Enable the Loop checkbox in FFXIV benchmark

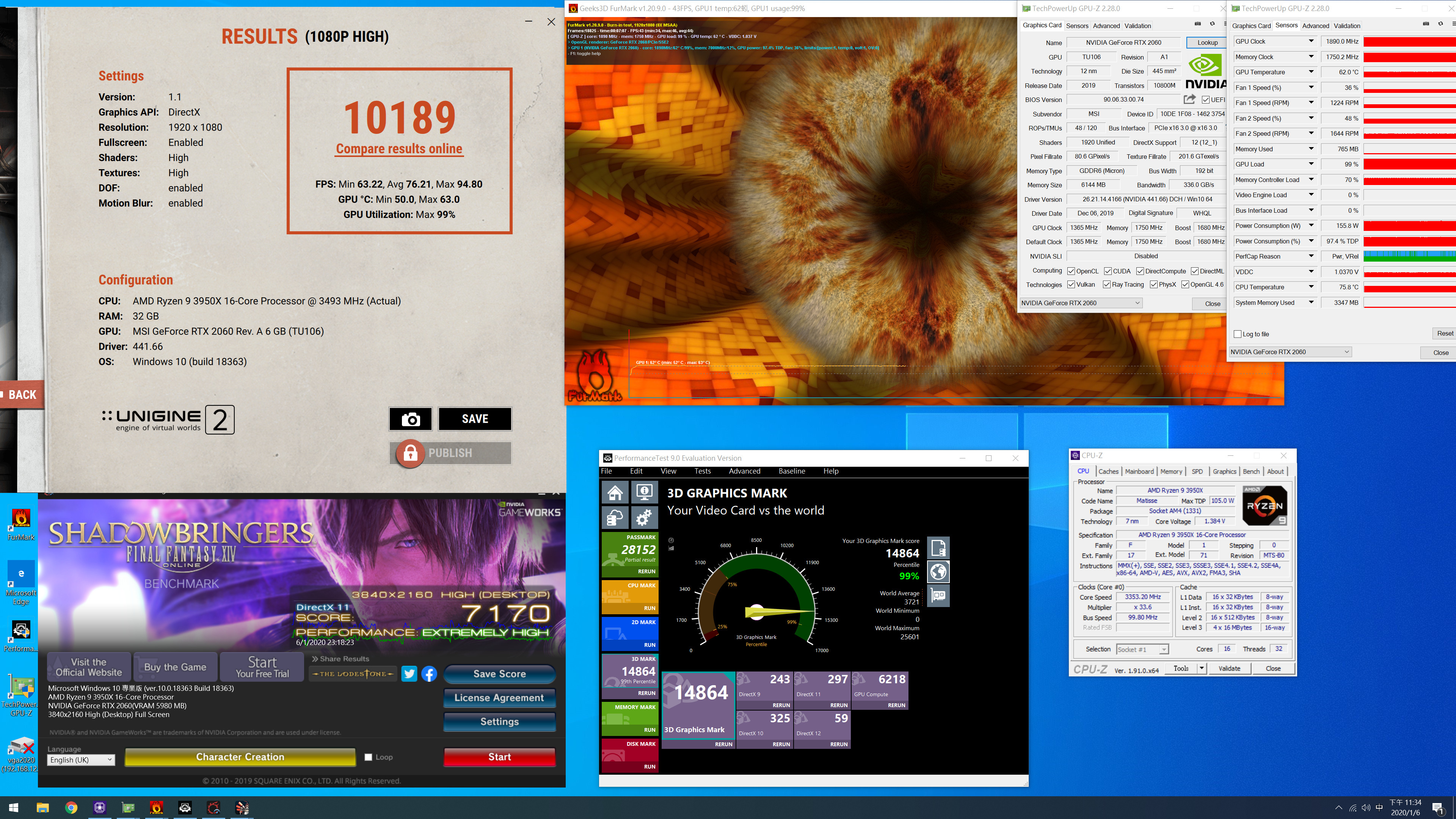tap(369, 757)
